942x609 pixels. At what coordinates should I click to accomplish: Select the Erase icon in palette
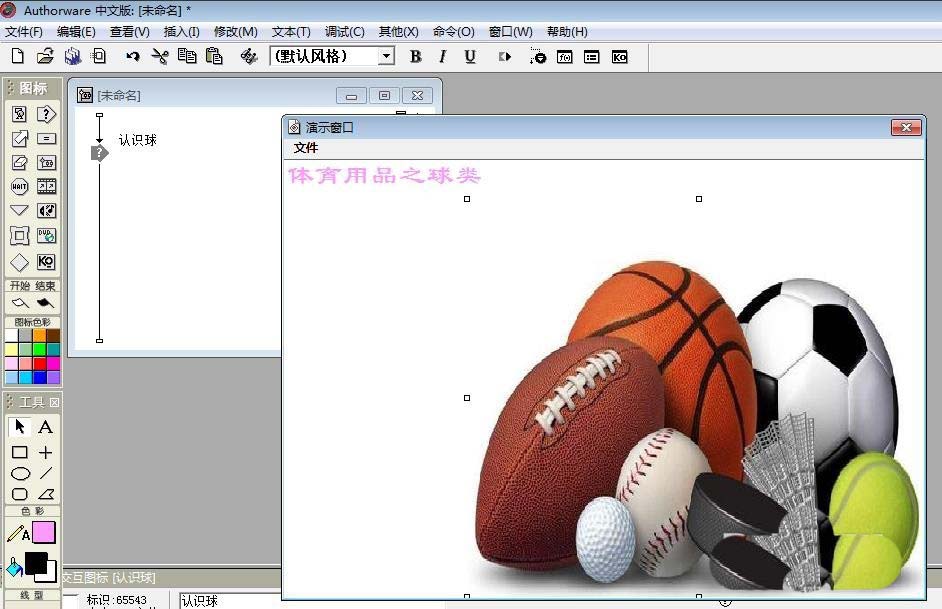click(19, 163)
